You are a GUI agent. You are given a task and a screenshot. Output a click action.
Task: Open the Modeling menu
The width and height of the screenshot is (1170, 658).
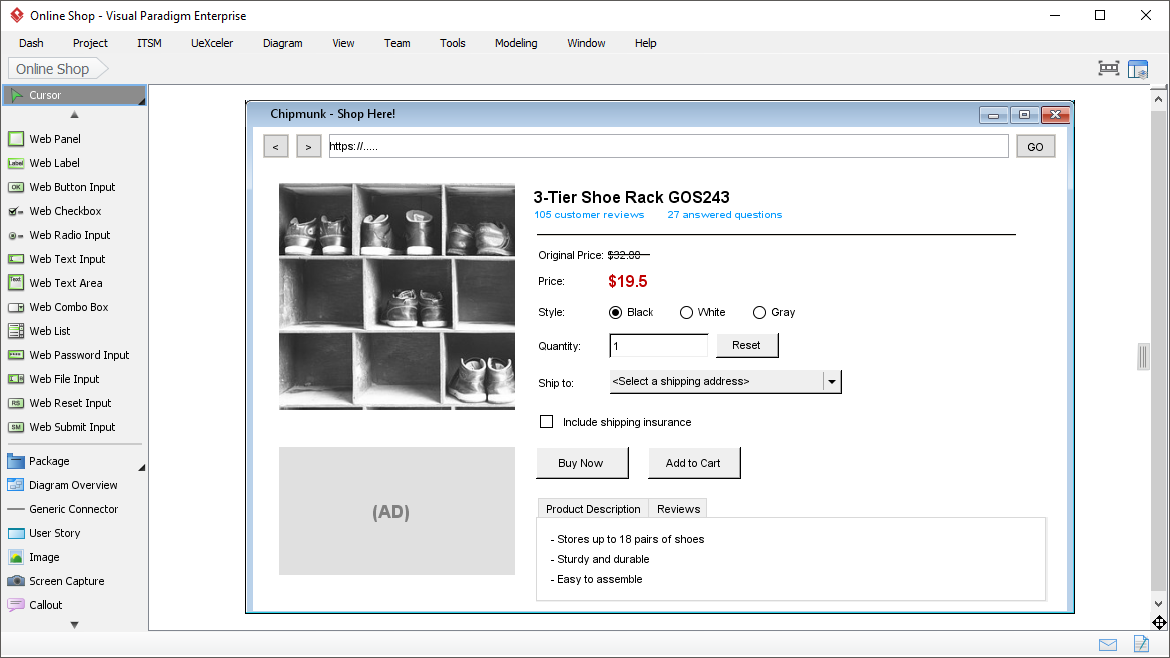click(x=516, y=43)
